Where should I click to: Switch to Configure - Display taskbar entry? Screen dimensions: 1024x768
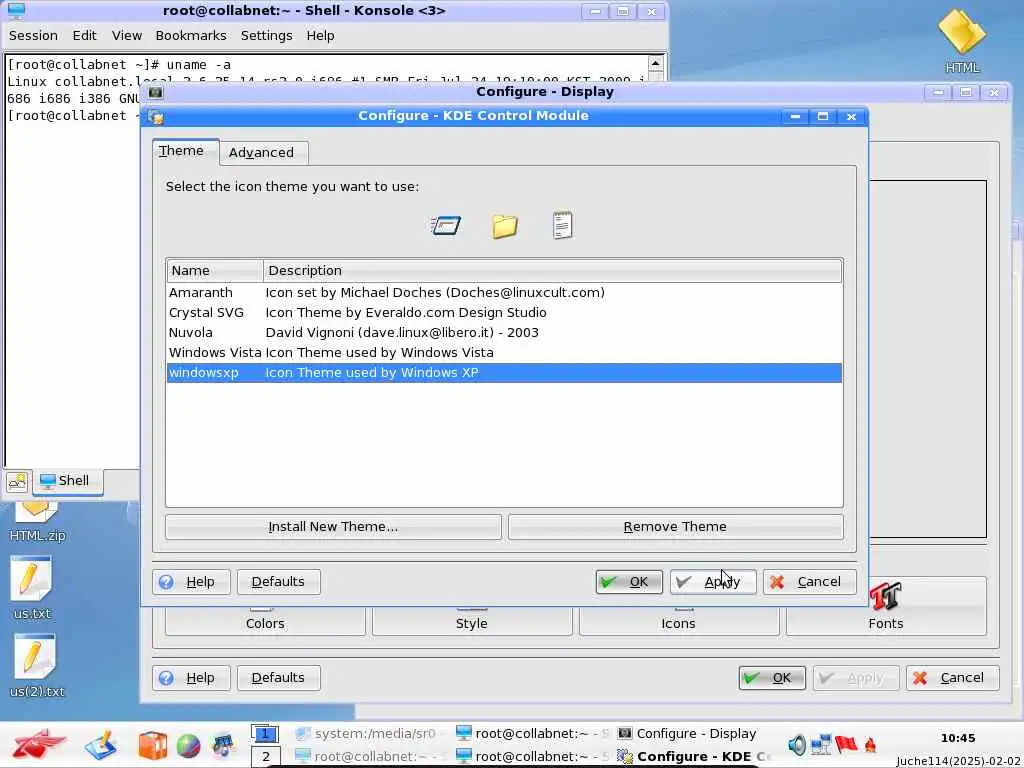pyautogui.click(x=687, y=733)
